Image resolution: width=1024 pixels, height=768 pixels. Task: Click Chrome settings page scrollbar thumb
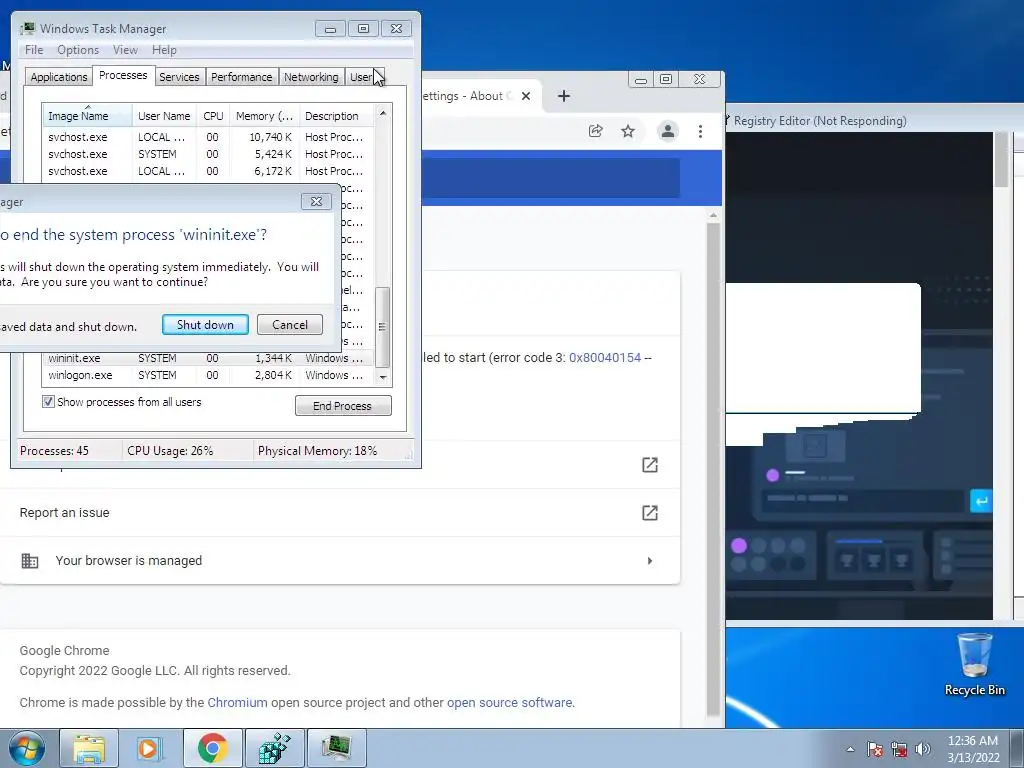point(713,470)
